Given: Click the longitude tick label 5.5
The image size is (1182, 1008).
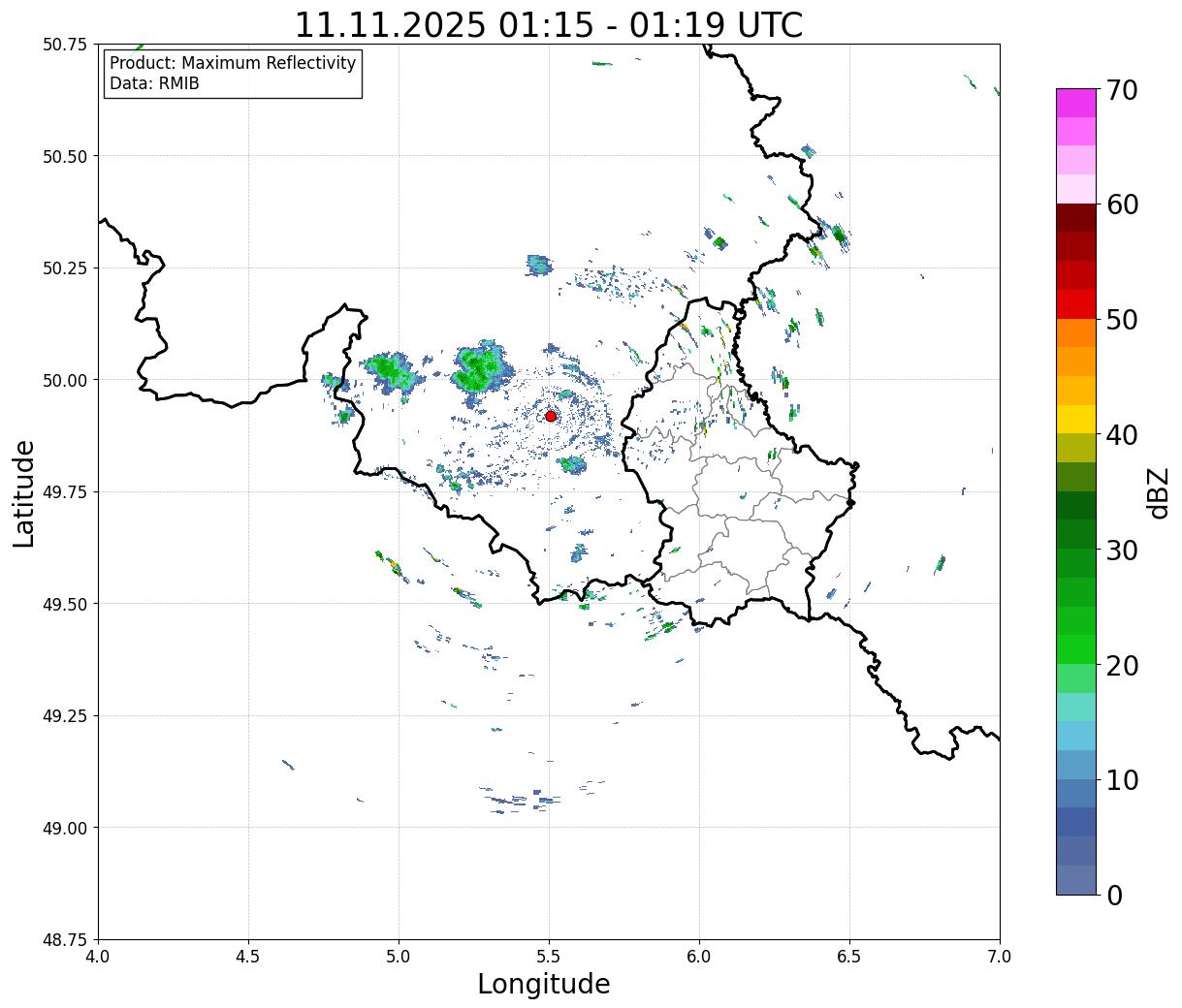Looking at the screenshot, I should click(549, 957).
